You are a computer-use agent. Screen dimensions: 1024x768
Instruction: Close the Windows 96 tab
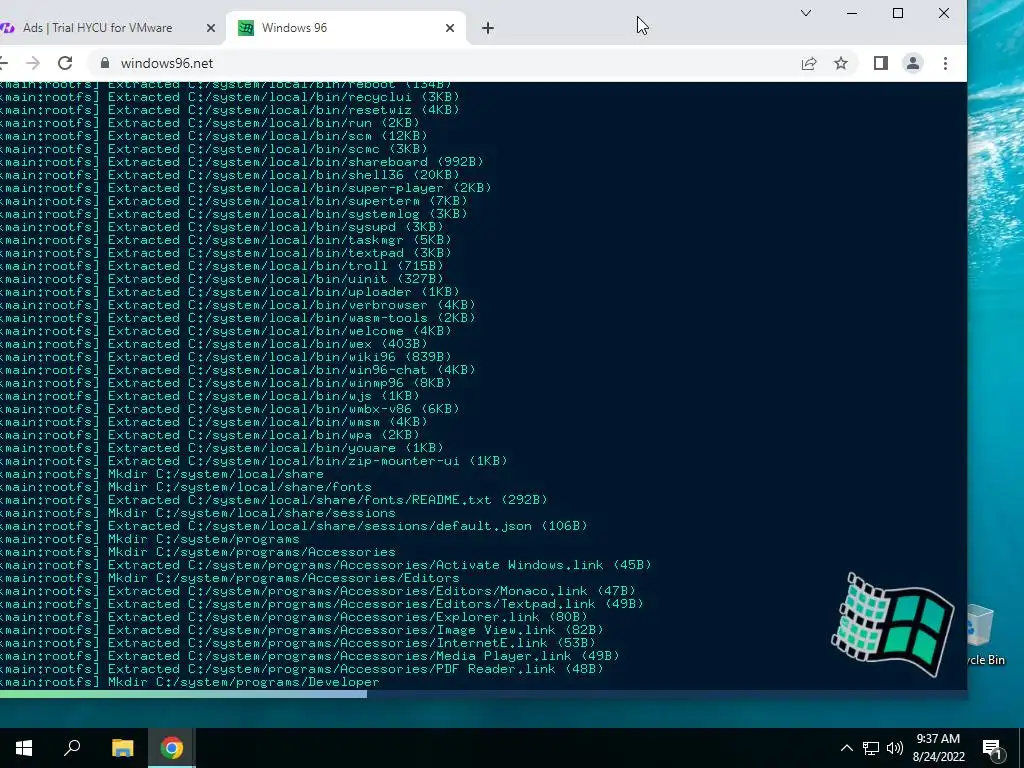click(x=450, y=28)
